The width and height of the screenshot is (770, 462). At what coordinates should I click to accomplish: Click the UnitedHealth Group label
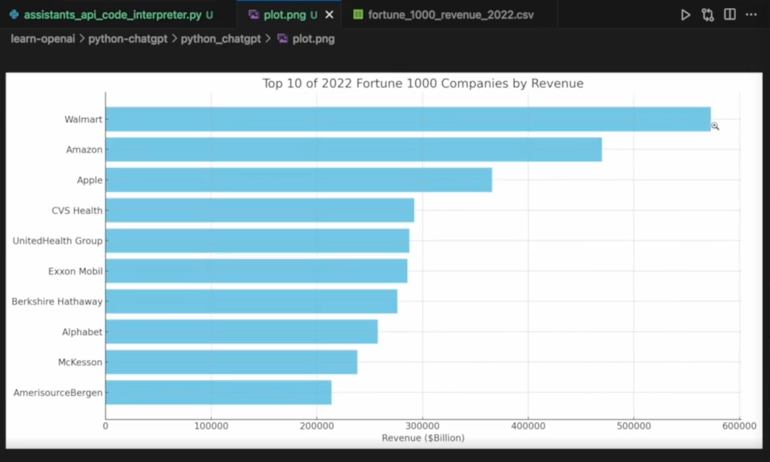click(x=57, y=241)
